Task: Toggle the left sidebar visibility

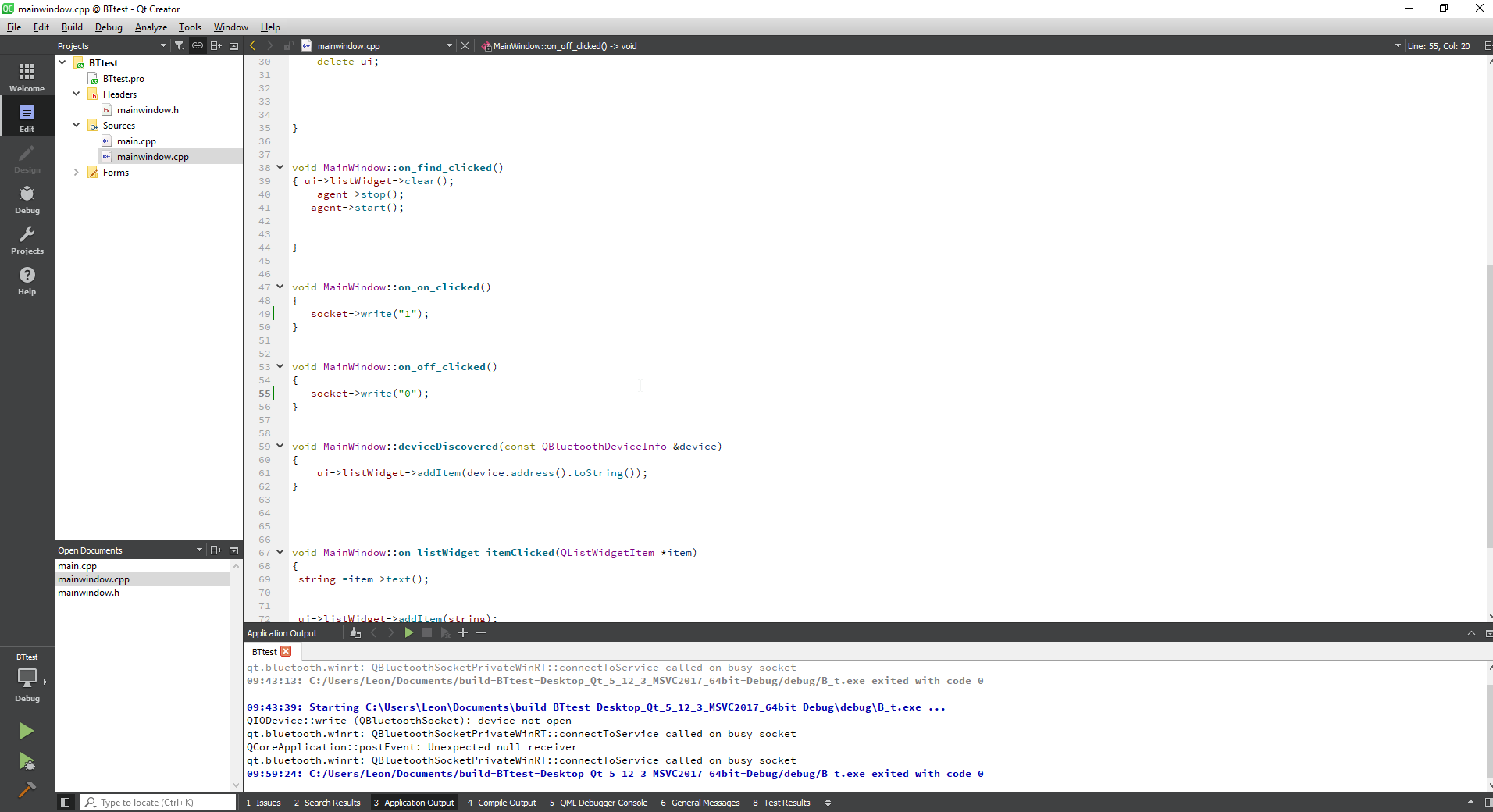Action: [x=65, y=802]
